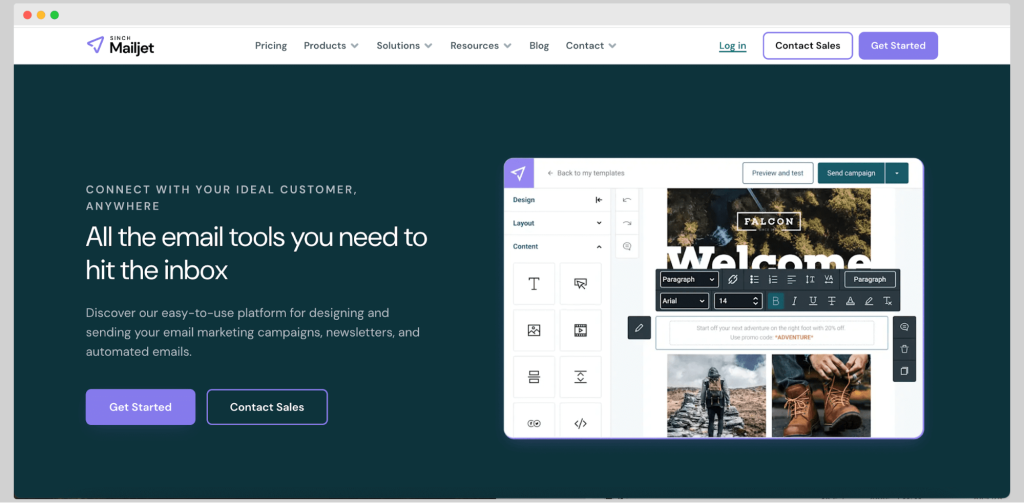Open the Paragraph style dropdown
1024x503 pixels.
(x=689, y=280)
